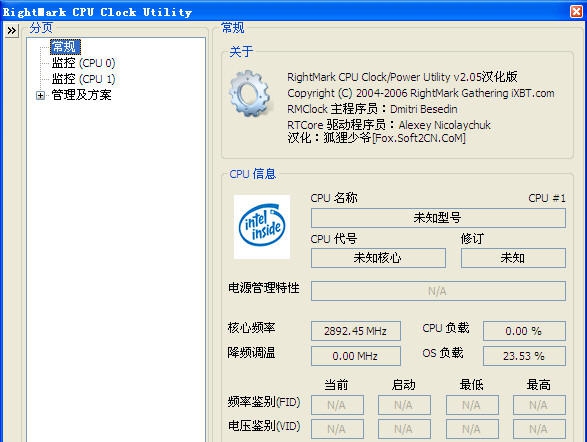This screenshot has height=442, width=587.
Task: Click the 降频调温 value 0.00 MHz
Action: click(356, 356)
